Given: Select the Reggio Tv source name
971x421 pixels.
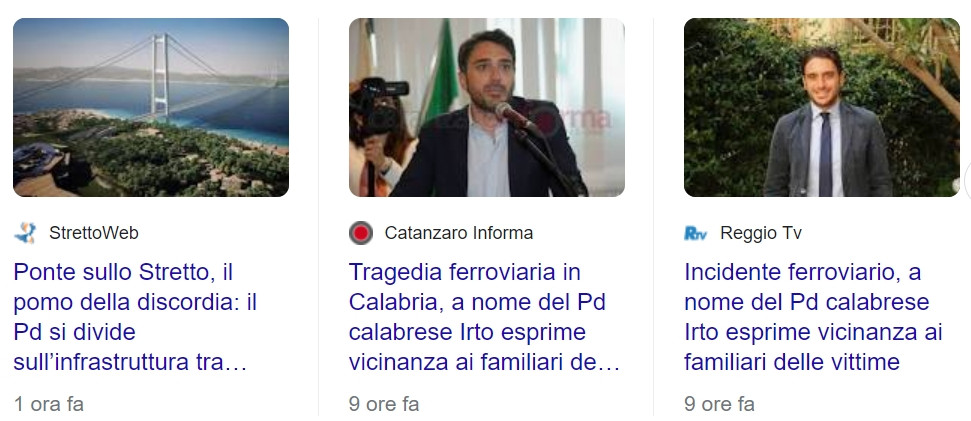Looking at the screenshot, I should click(761, 233).
